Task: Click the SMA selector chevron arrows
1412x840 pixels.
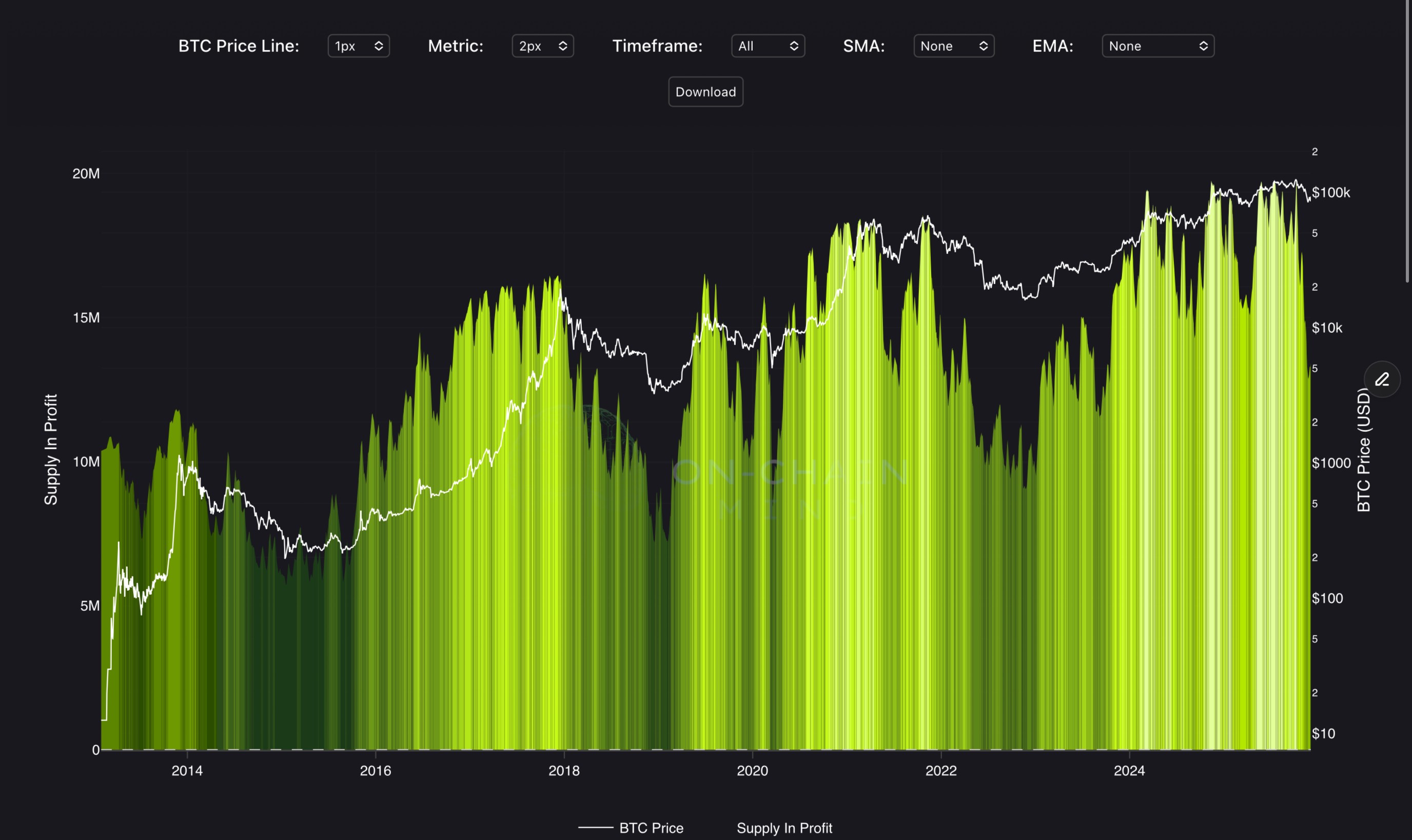Action: pyautogui.click(x=984, y=46)
